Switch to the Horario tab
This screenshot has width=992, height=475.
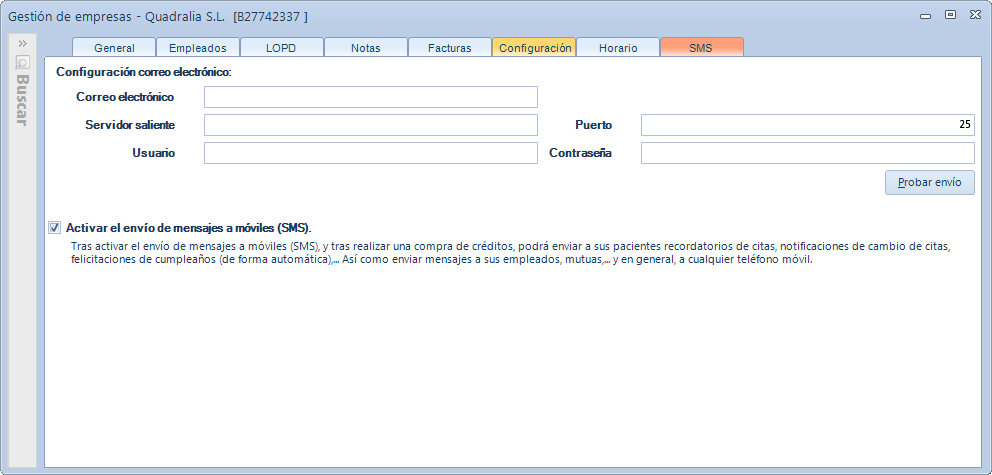[618, 48]
